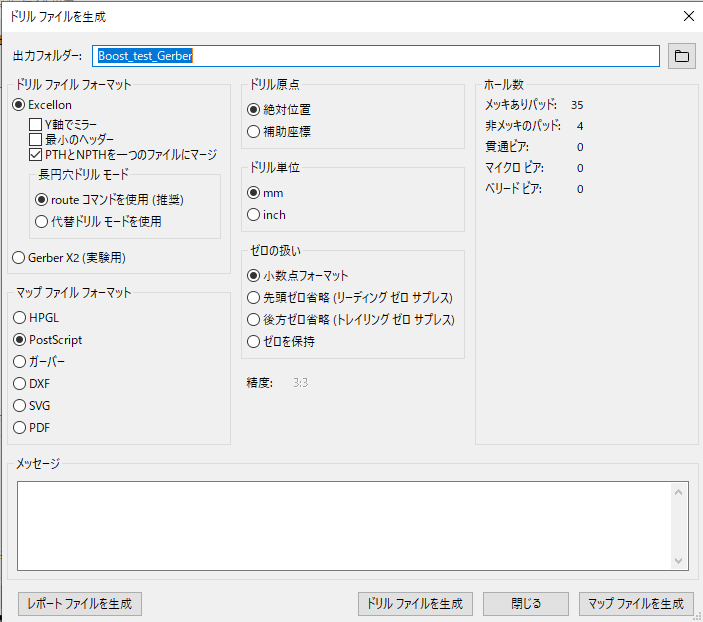Click the 精度 value 3:3
The height and width of the screenshot is (622, 703).
click(x=300, y=383)
